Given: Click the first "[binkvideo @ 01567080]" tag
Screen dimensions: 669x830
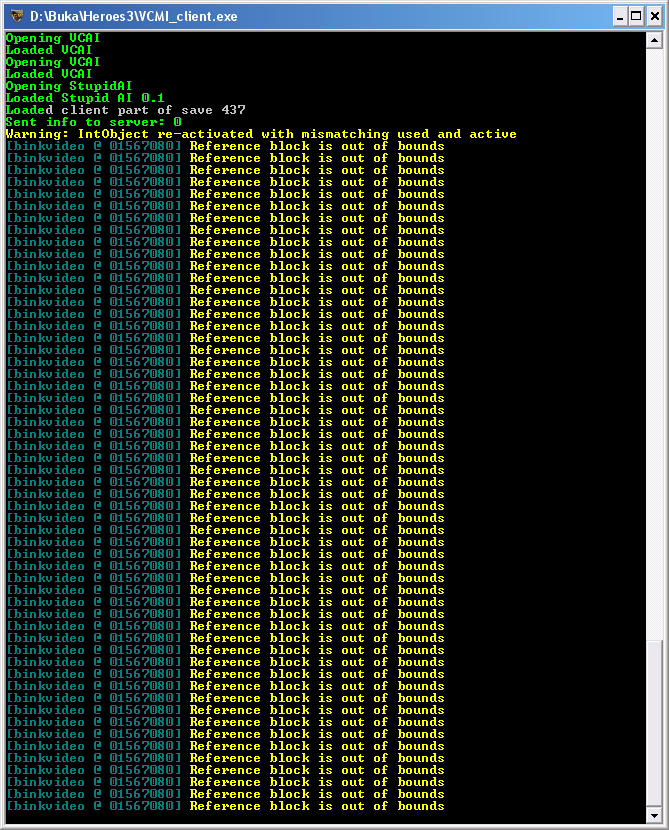Looking at the screenshot, I should click(x=94, y=146).
